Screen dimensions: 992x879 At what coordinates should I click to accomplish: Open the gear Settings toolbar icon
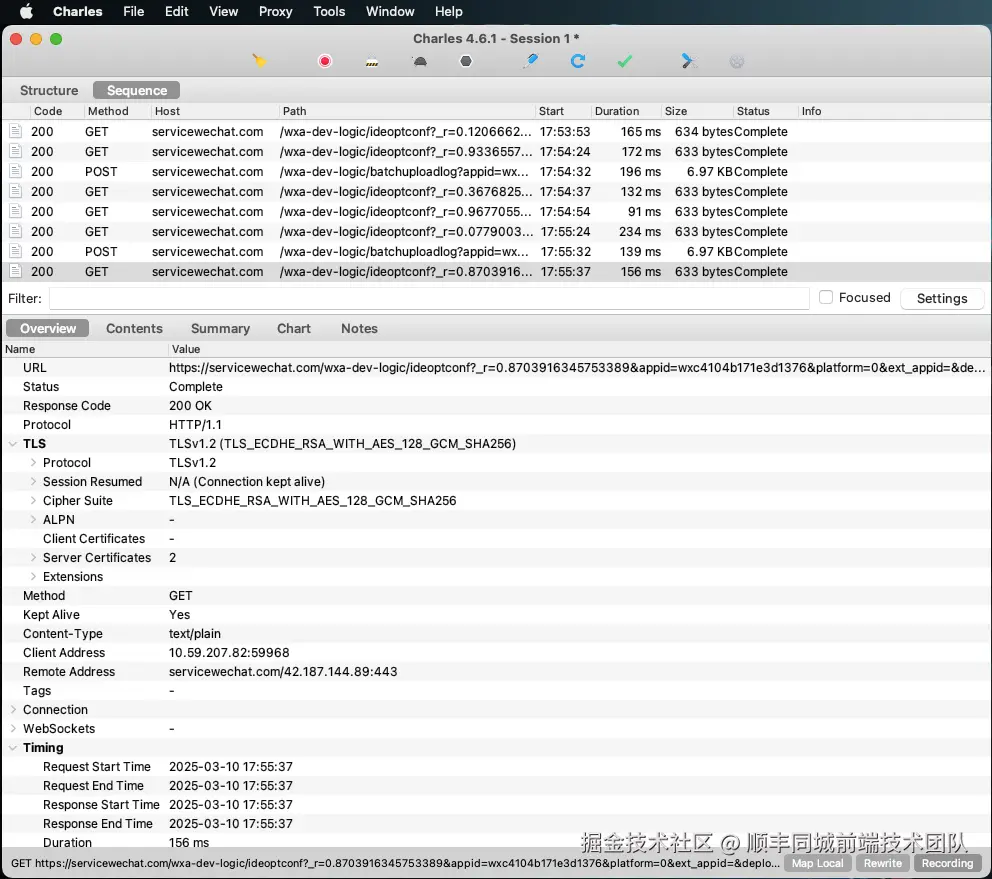coord(736,62)
